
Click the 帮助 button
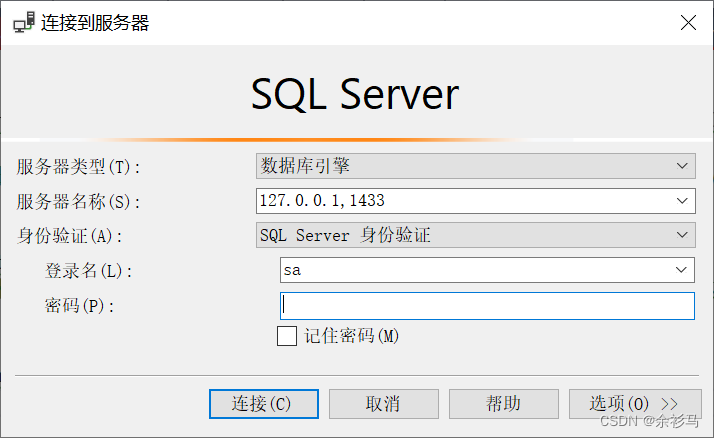click(504, 404)
